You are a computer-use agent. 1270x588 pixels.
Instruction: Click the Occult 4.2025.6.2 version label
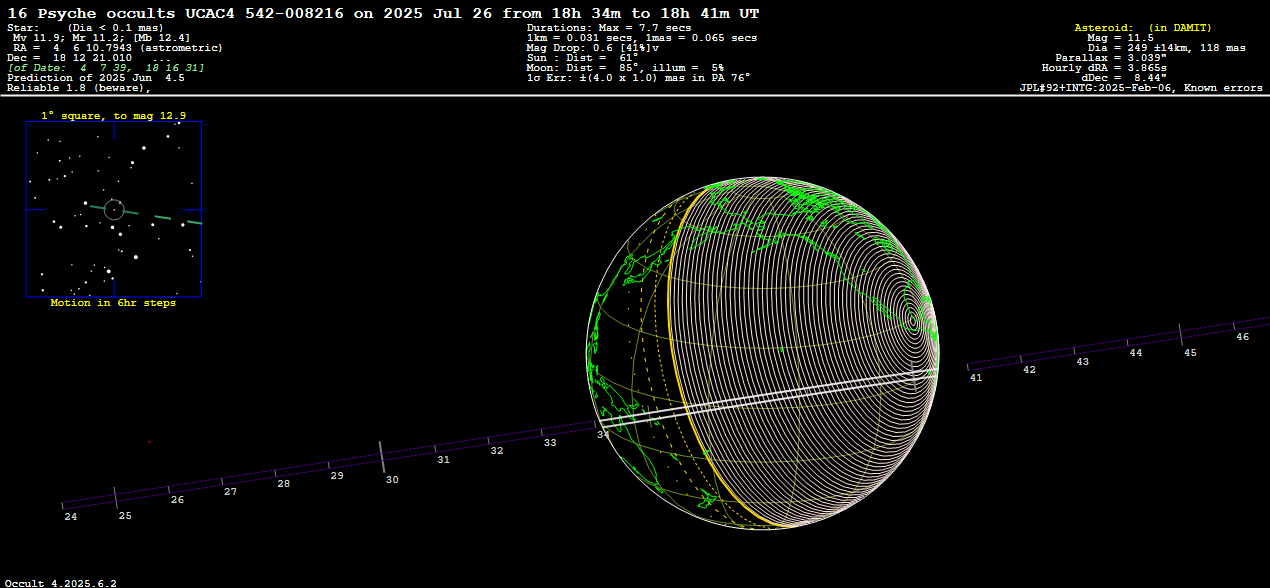tap(60, 582)
